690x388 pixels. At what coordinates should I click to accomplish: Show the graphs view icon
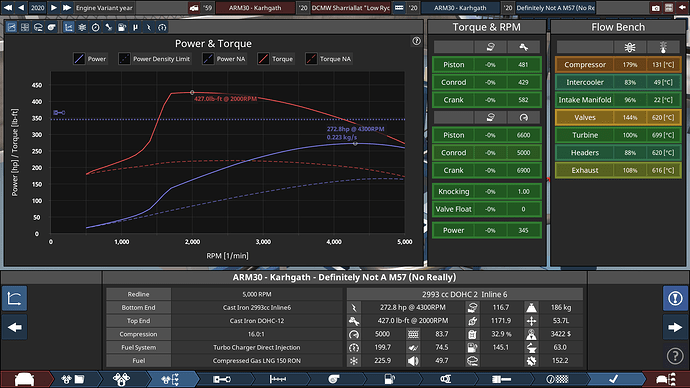coord(11,27)
